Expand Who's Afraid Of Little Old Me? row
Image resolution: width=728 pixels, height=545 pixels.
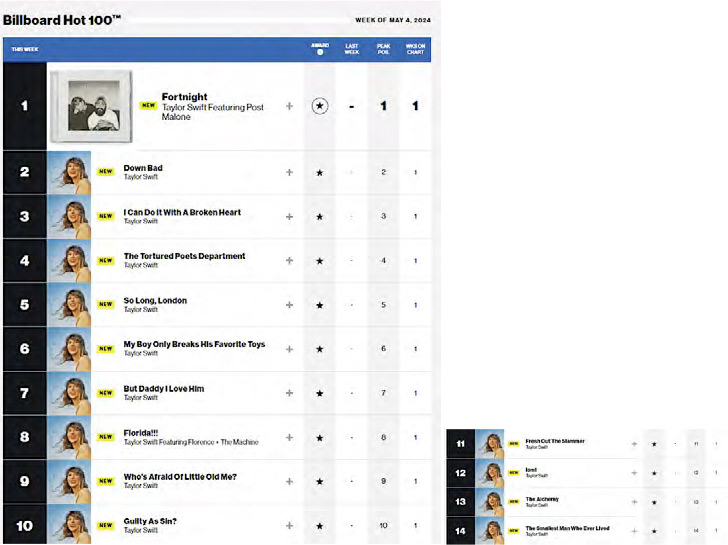click(x=289, y=481)
